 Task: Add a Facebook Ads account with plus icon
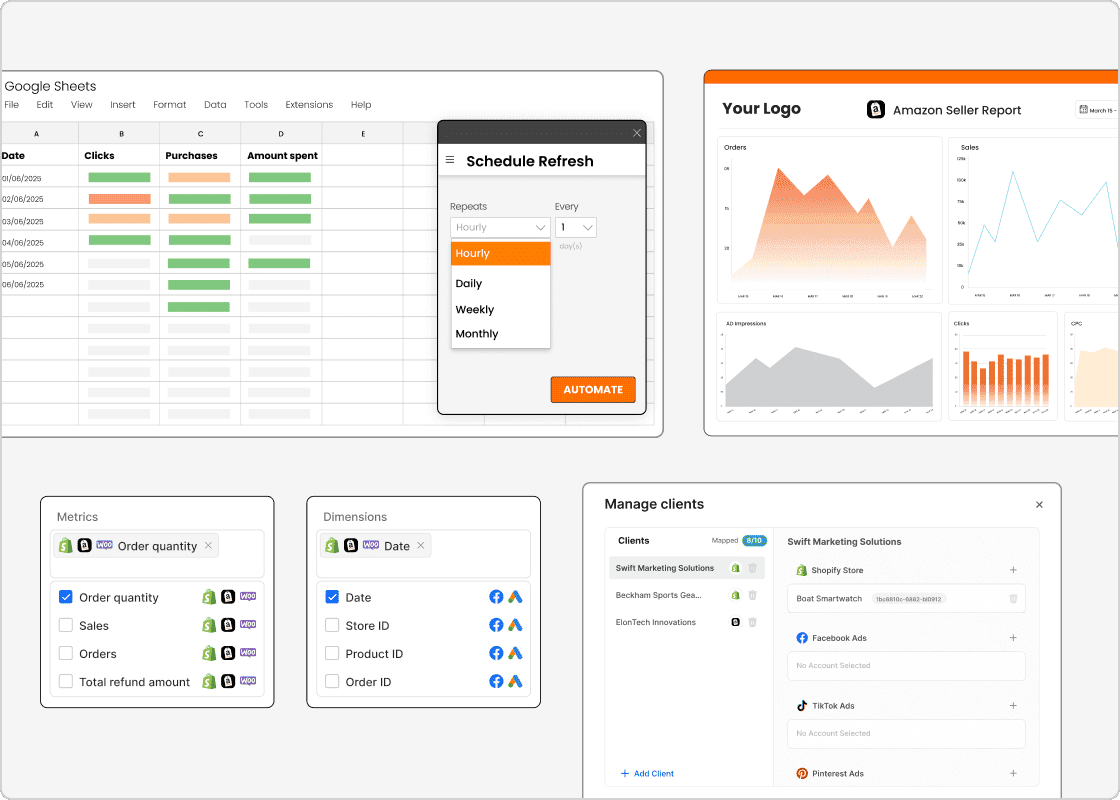(1013, 638)
